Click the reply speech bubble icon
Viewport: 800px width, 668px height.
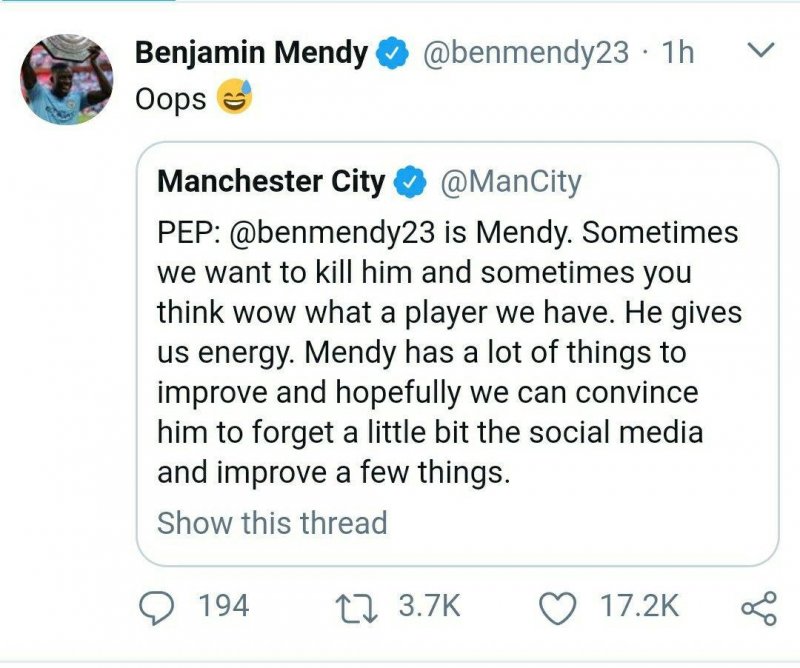pyautogui.click(x=153, y=606)
